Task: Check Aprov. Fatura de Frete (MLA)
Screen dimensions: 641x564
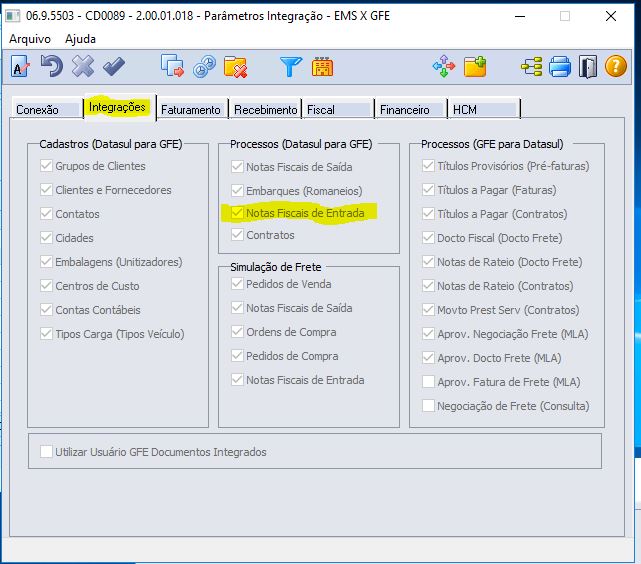Action: 428,382
